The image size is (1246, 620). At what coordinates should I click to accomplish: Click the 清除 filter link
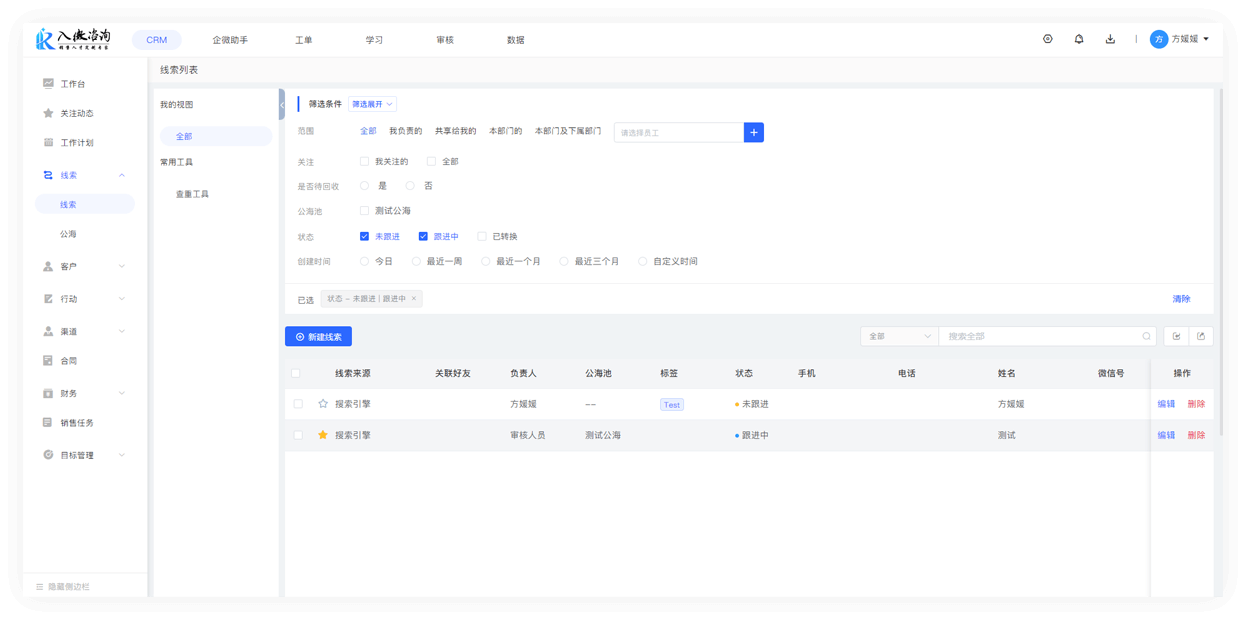pyautogui.click(x=1181, y=298)
